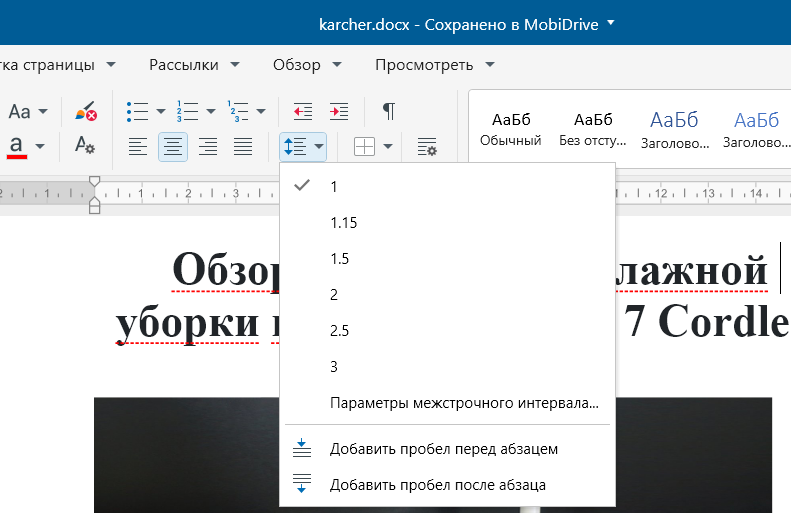Select line spacing 3
This screenshot has height=513, width=791.
point(447,367)
